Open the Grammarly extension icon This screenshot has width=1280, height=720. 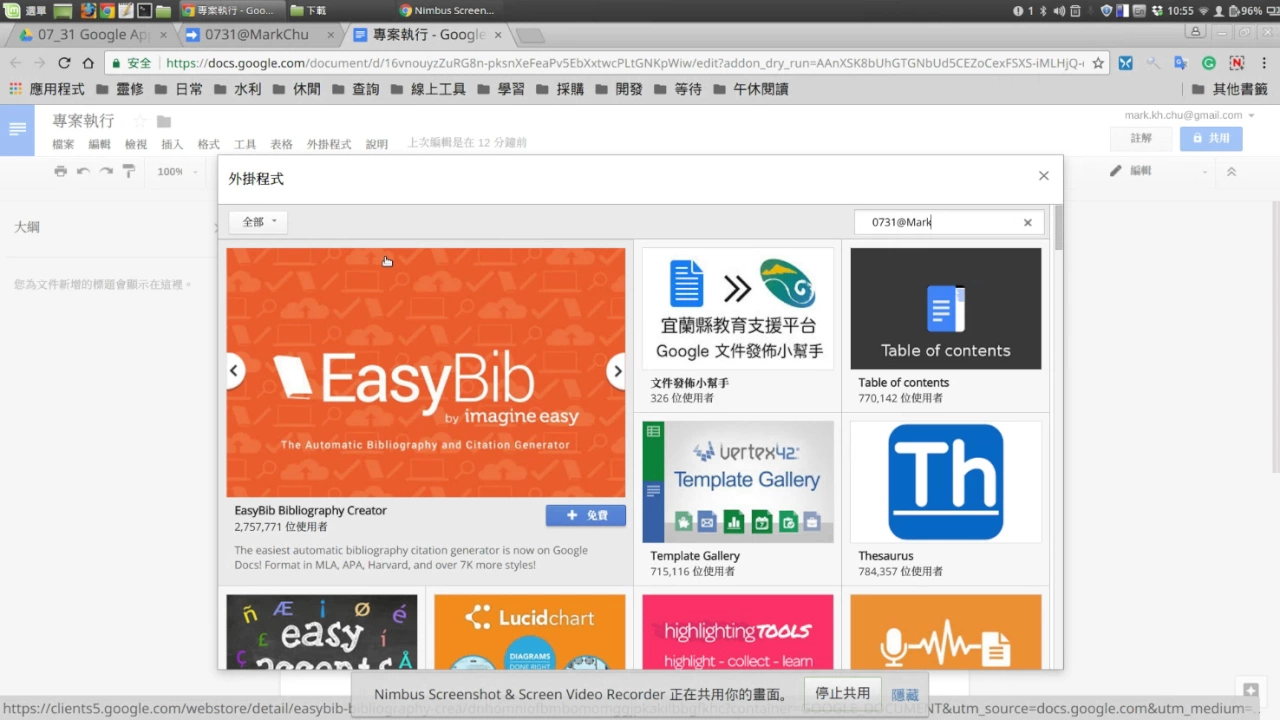point(1208,63)
